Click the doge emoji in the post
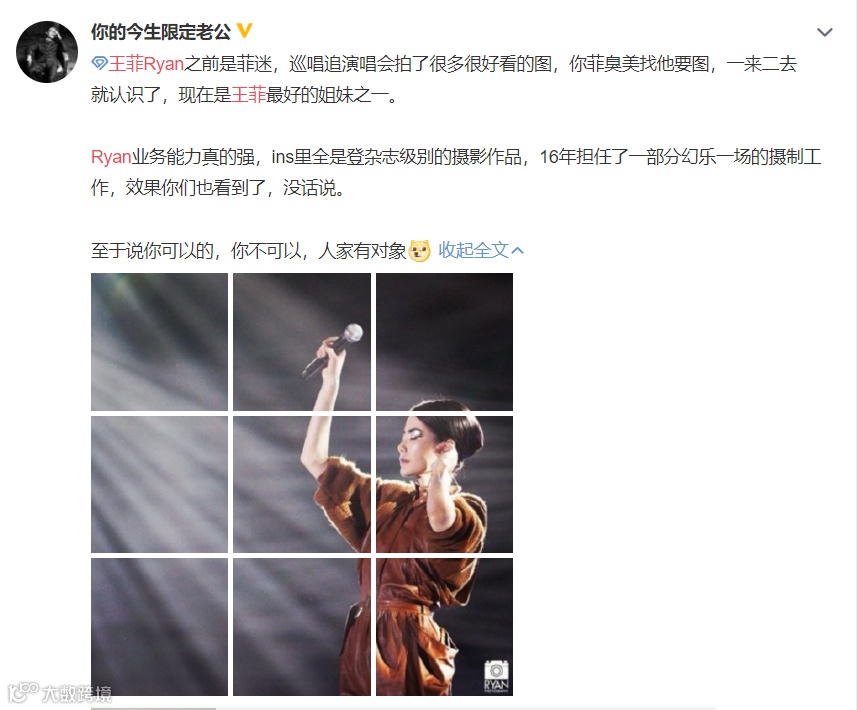The image size is (857, 710). [x=420, y=251]
